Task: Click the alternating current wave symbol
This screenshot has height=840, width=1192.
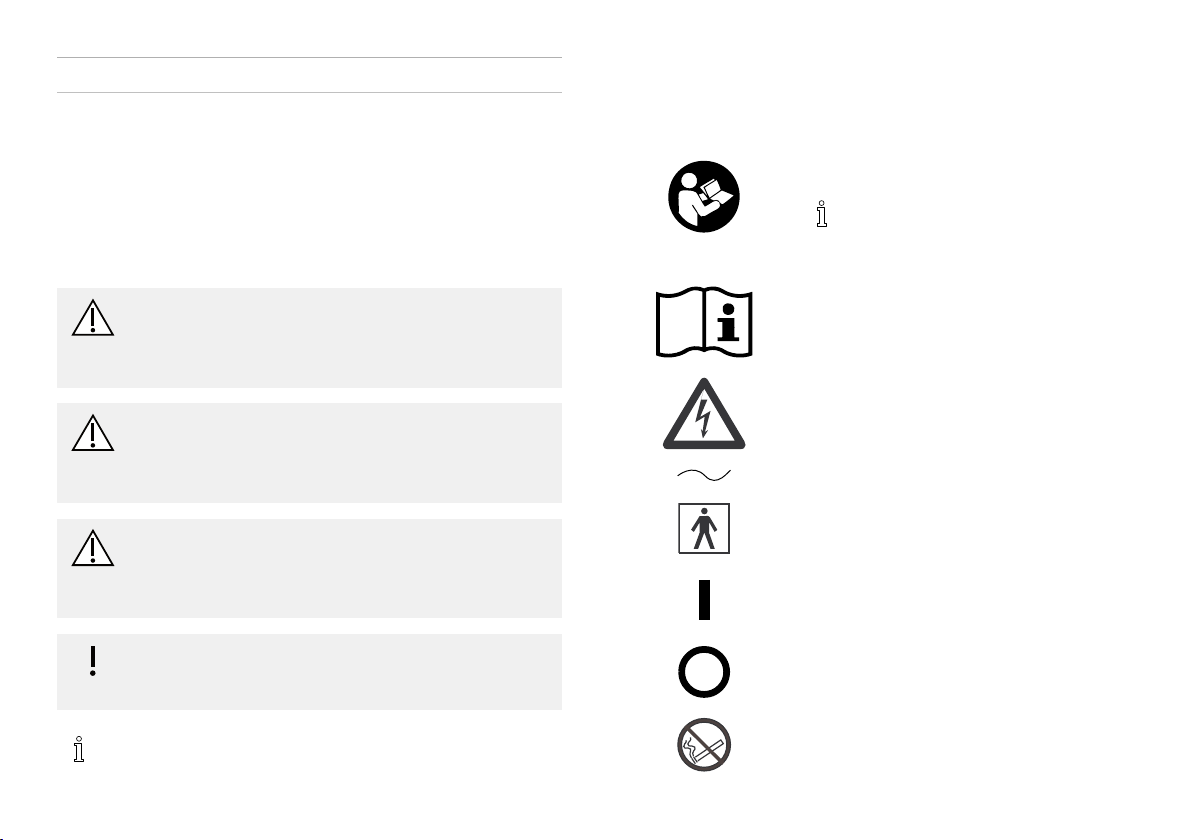Action: [704, 476]
